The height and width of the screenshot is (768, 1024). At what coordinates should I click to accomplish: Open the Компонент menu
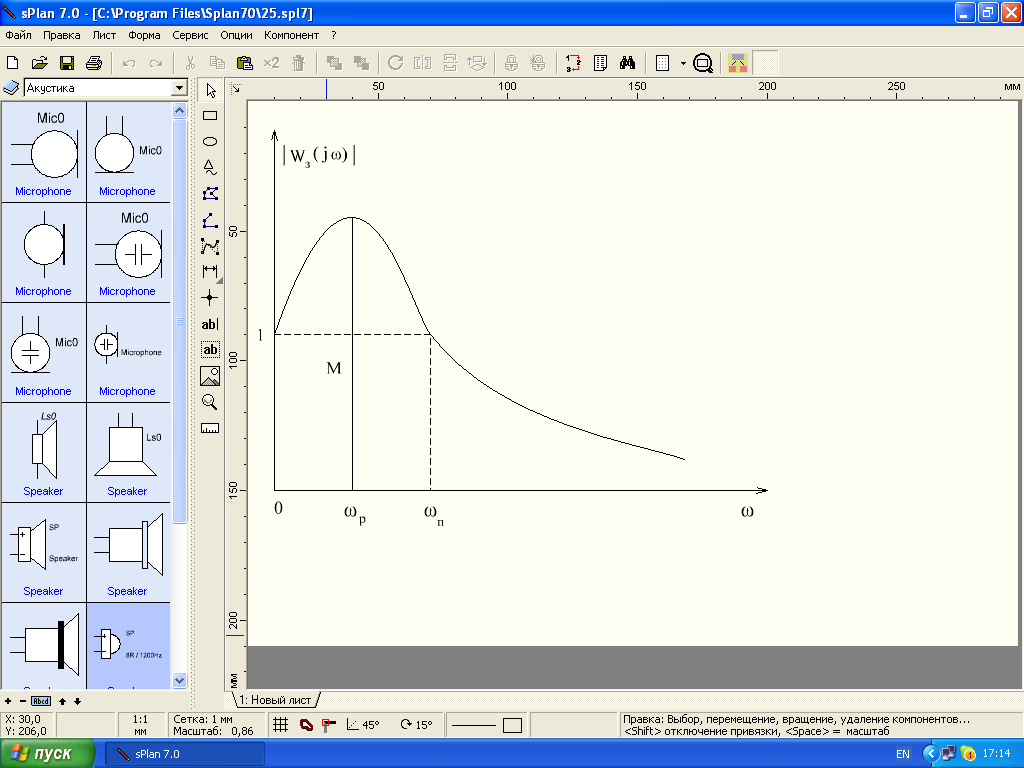(291, 35)
